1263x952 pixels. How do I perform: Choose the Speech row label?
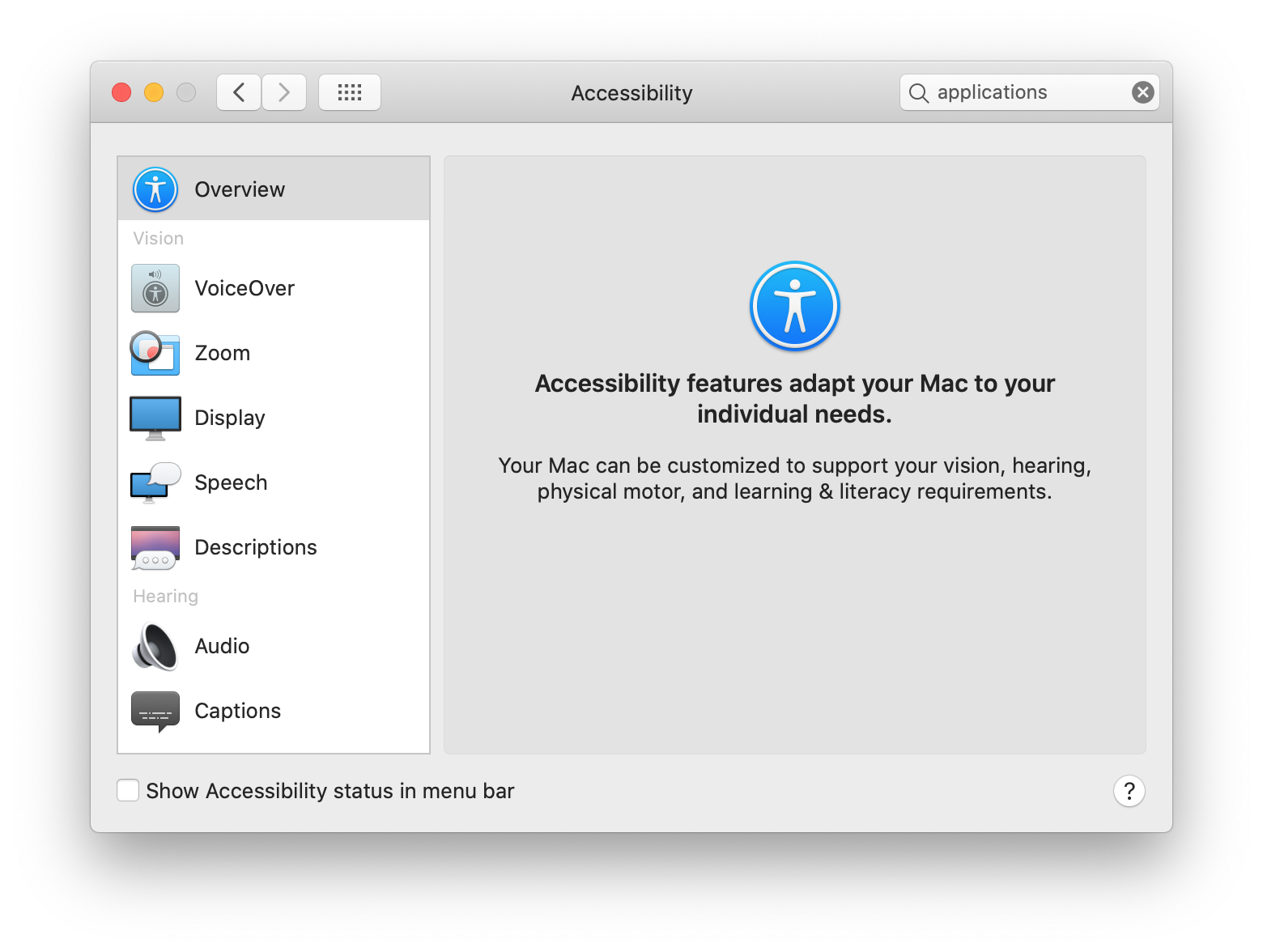(231, 483)
